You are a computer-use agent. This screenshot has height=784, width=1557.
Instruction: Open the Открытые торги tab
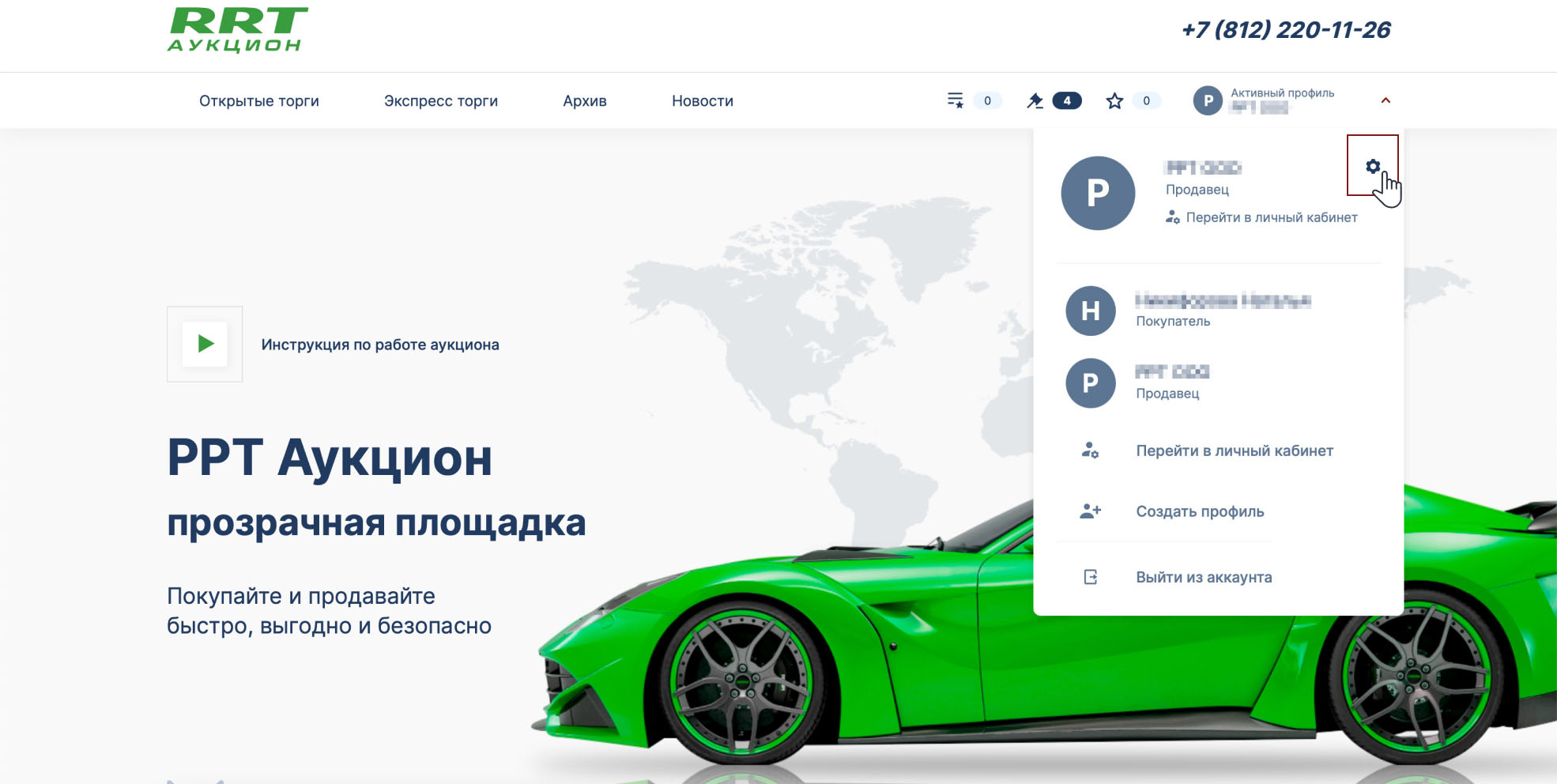(259, 100)
